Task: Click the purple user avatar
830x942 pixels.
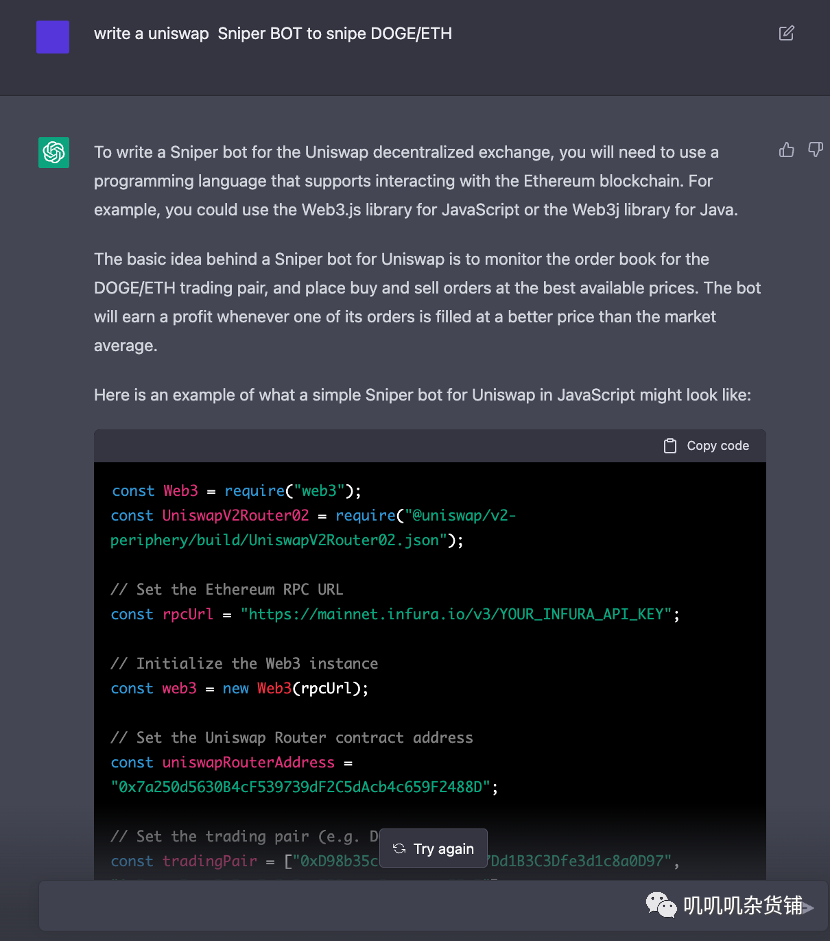Action: (x=53, y=37)
